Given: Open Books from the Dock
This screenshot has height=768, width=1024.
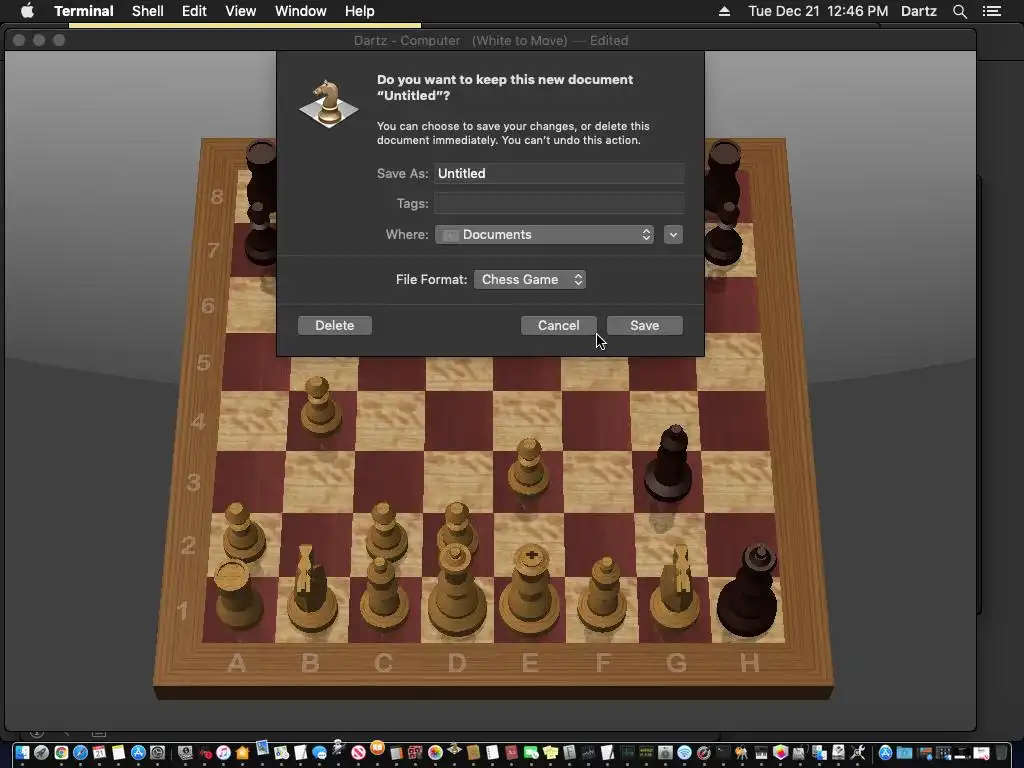Looking at the screenshot, I should point(377,748).
